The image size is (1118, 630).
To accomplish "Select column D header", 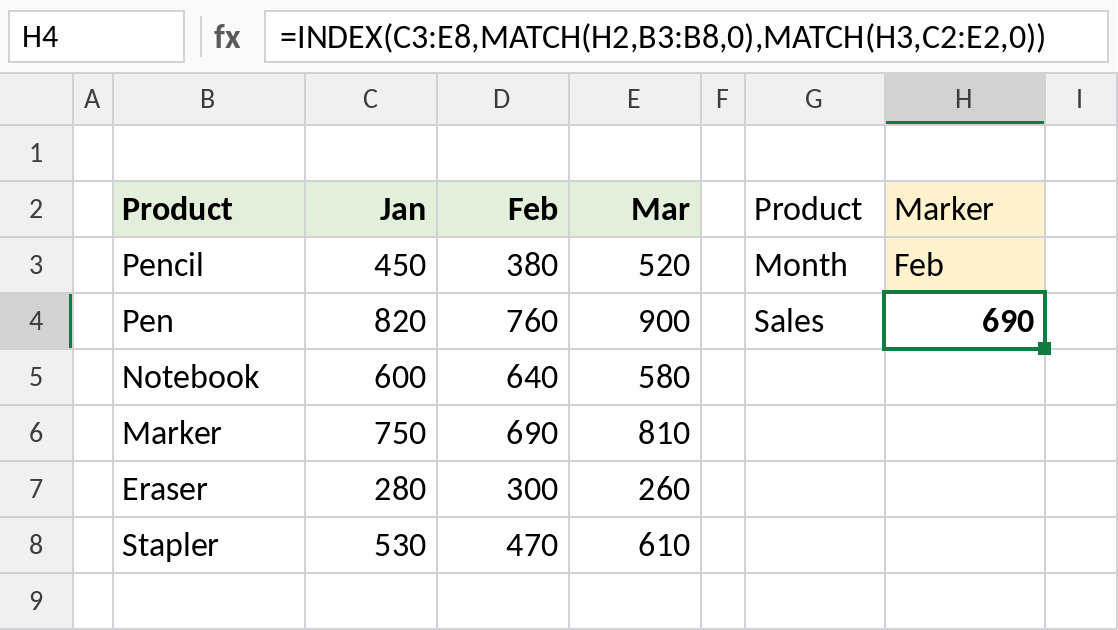I will click(x=503, y=99).
